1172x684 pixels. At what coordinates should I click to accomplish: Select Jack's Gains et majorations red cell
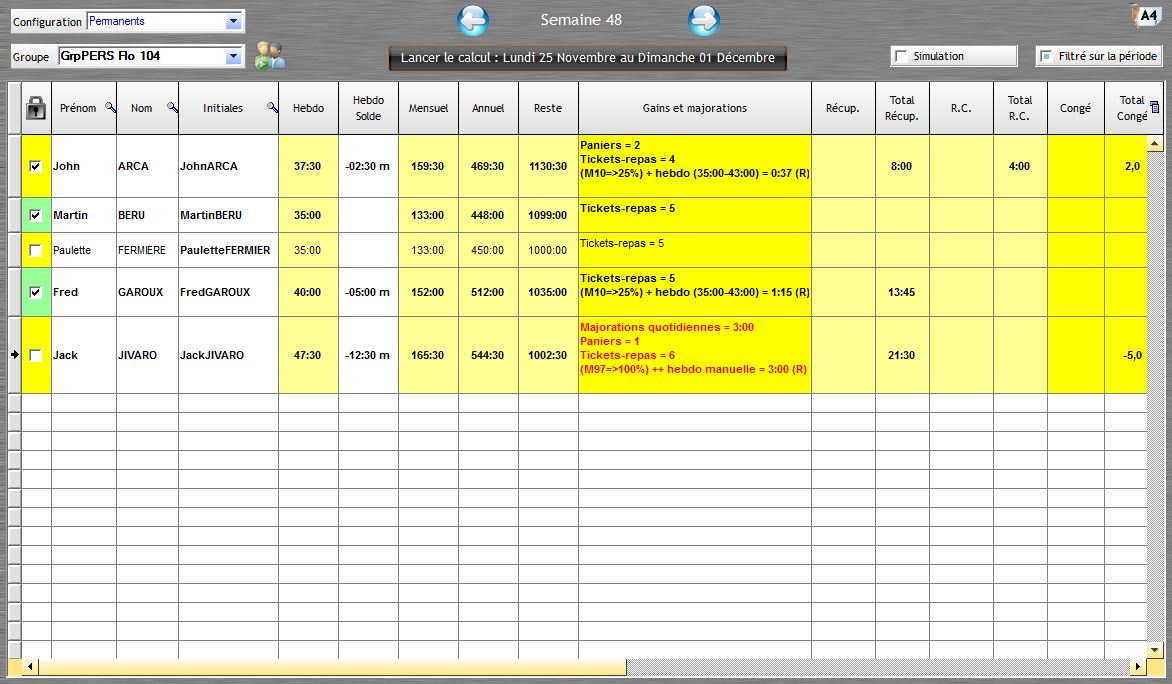point(694,355)
